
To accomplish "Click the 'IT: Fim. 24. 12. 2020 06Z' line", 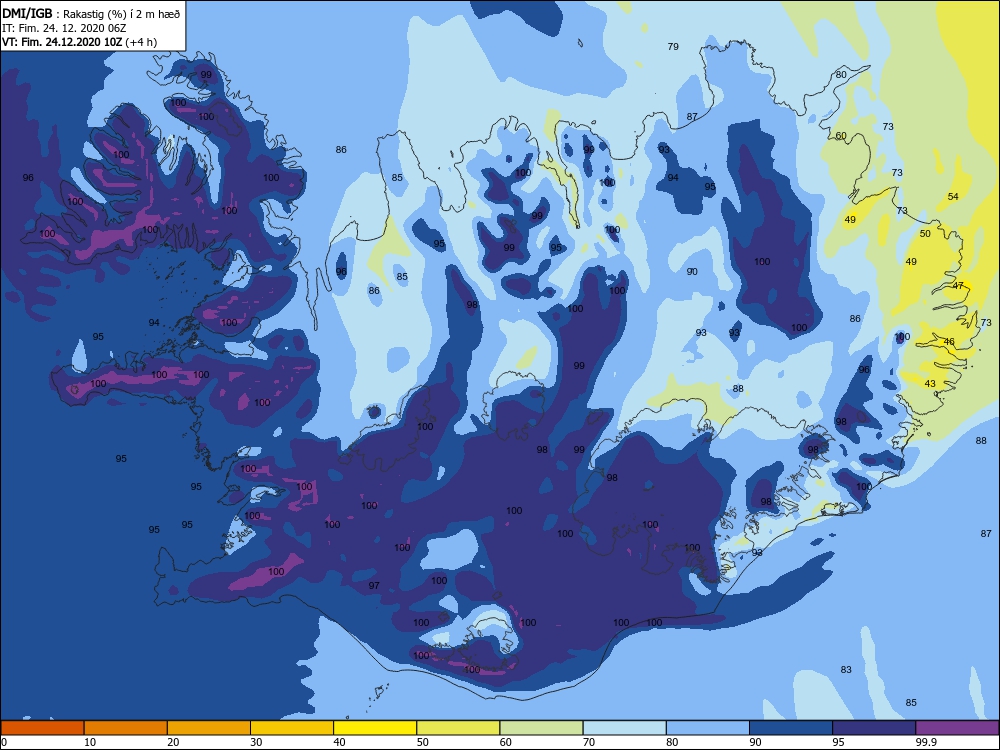I will pyautogui.click(x=64, y=28).
